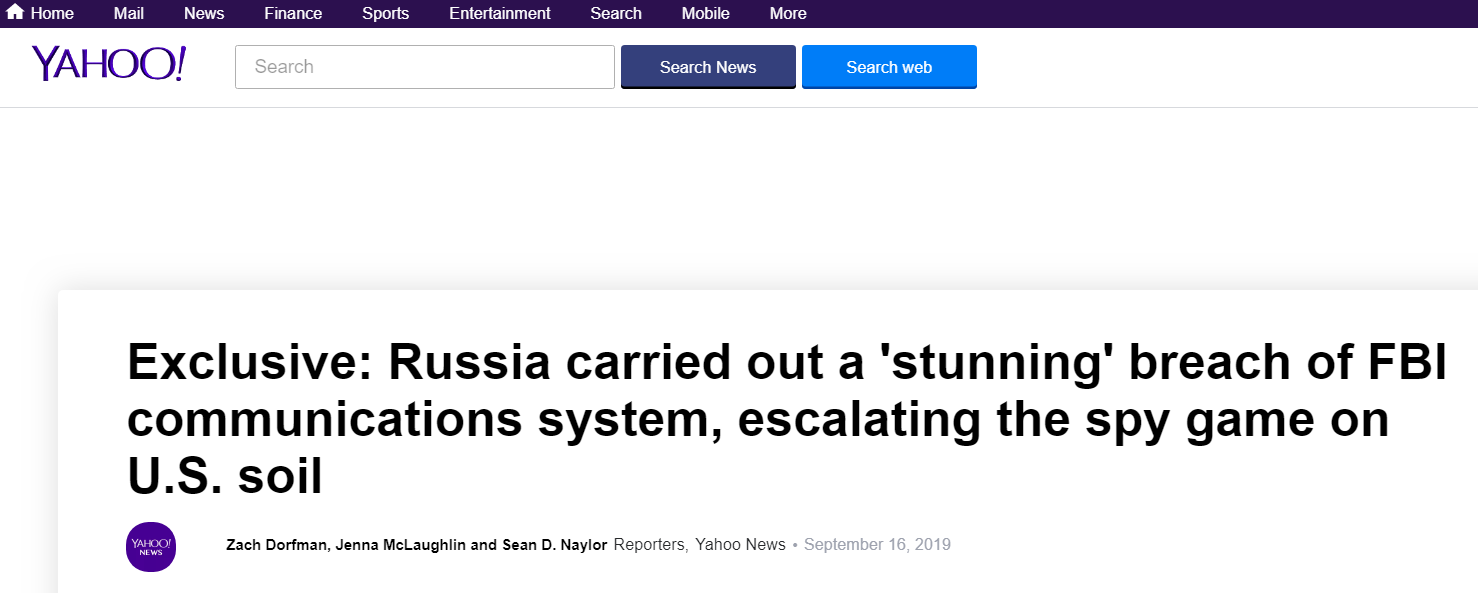1478x593 pixels.
Task: Open the More navigation menu
Action: (x=787, y=13)
